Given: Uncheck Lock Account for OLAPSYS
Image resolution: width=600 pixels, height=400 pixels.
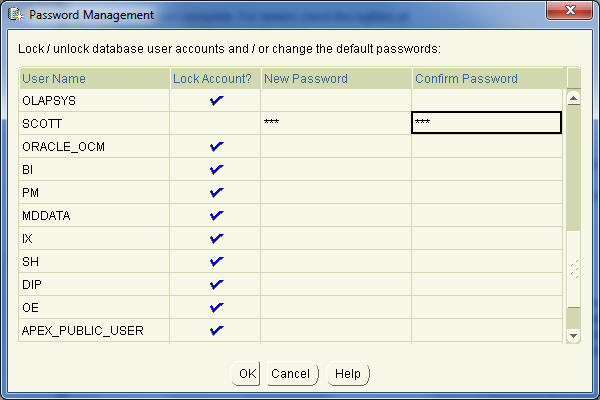Looking at the screenshot, I should pos(216,101).
